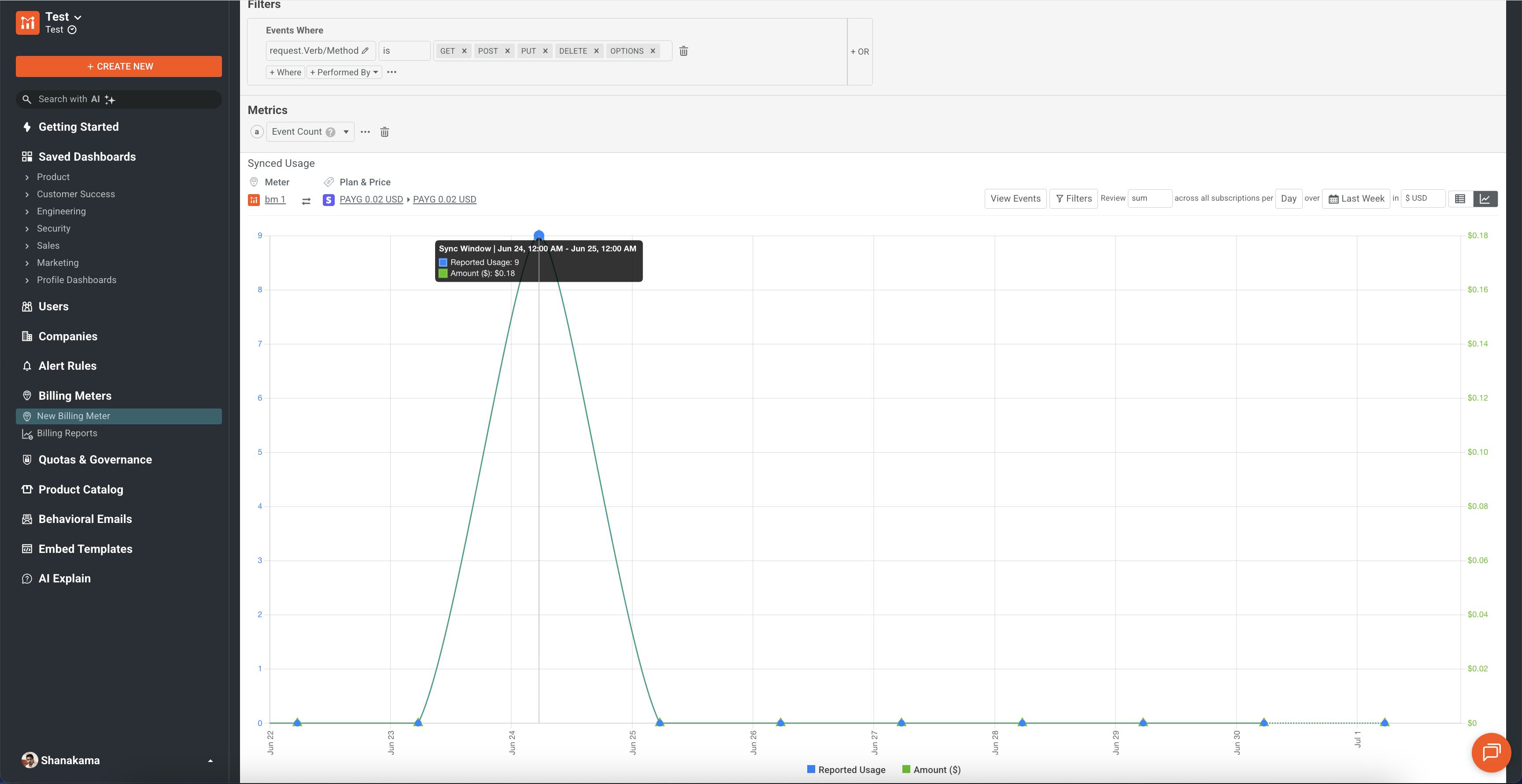Switch to line chart view

[x=1485, y=199]
